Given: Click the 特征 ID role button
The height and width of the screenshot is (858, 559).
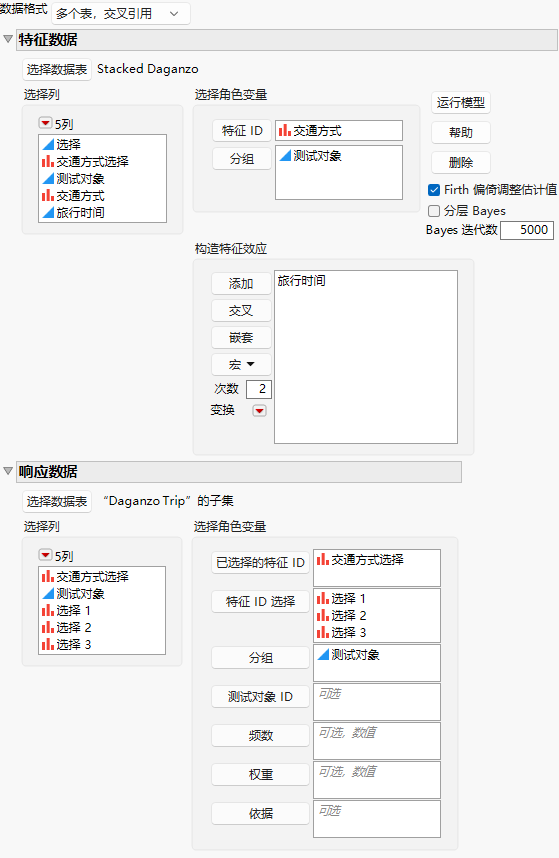Looking at the screenshot, I should 242,131.
